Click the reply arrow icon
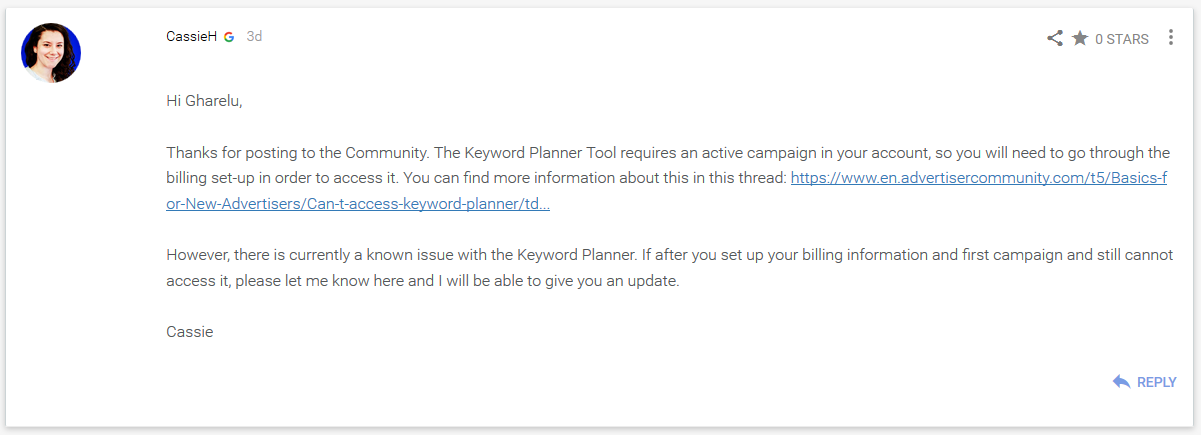Viewport: 1201px width, 435px height. click(x=1121, y=382)
